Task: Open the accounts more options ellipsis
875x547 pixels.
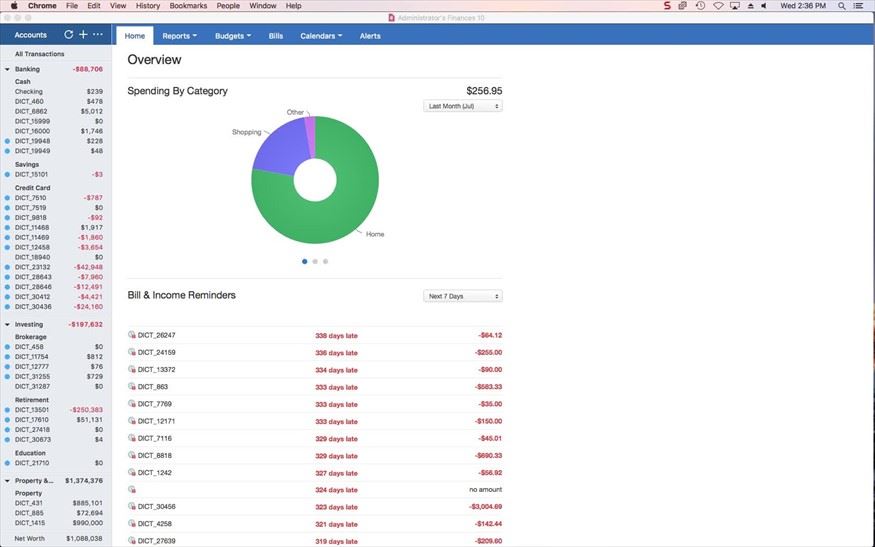Action: point(97,35)
